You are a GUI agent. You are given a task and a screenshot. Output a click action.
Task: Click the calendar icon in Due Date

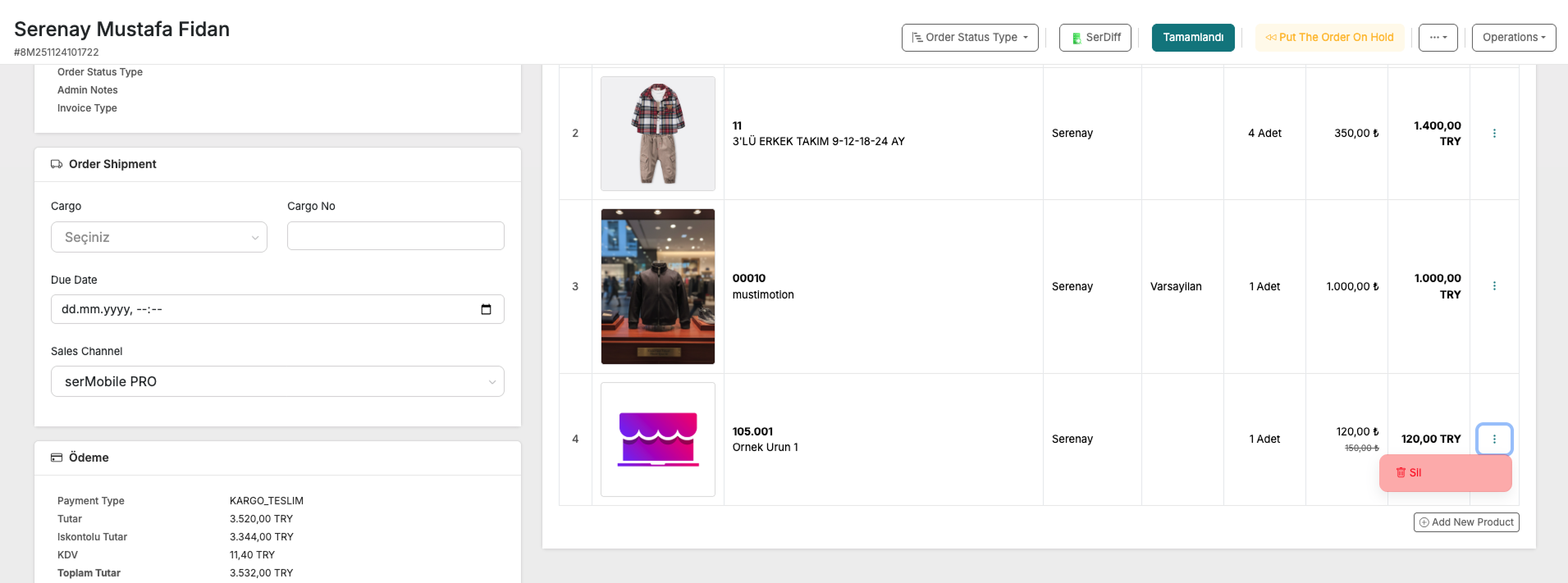[x=486, y=309]
